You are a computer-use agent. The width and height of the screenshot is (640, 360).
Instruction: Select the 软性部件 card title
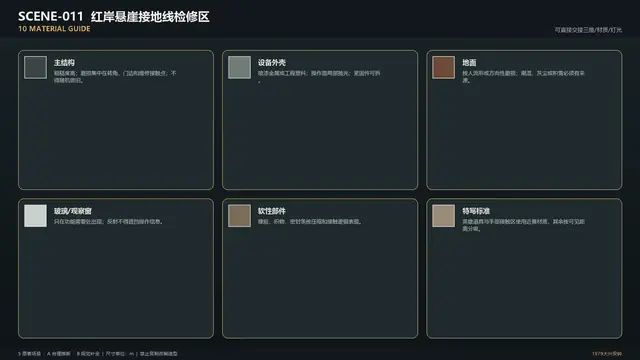coord(272,211)
